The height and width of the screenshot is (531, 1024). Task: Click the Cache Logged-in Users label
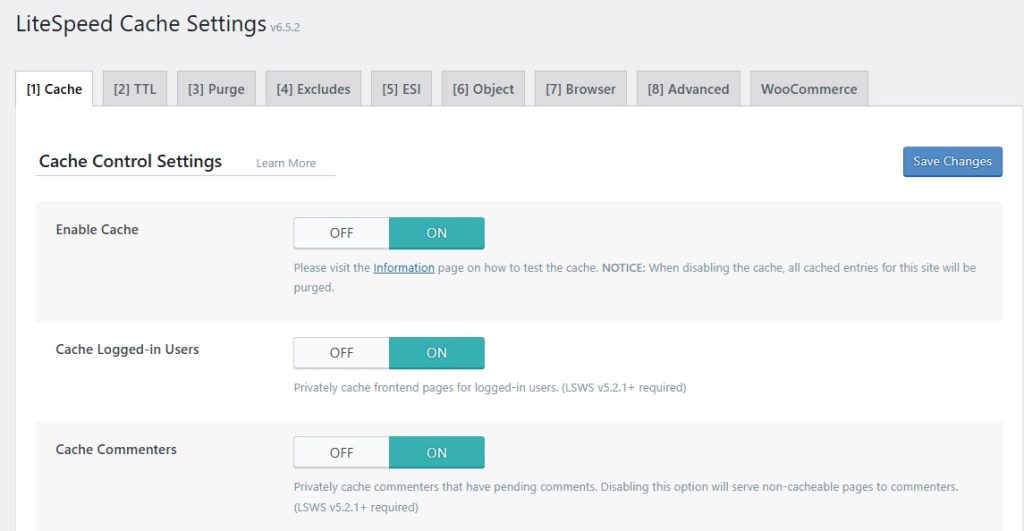[127, 349]
